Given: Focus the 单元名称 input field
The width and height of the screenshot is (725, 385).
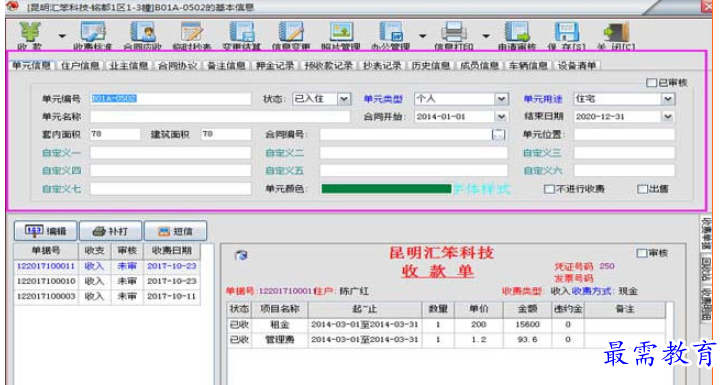Looking at the screenshot, I should pos(220,117).
